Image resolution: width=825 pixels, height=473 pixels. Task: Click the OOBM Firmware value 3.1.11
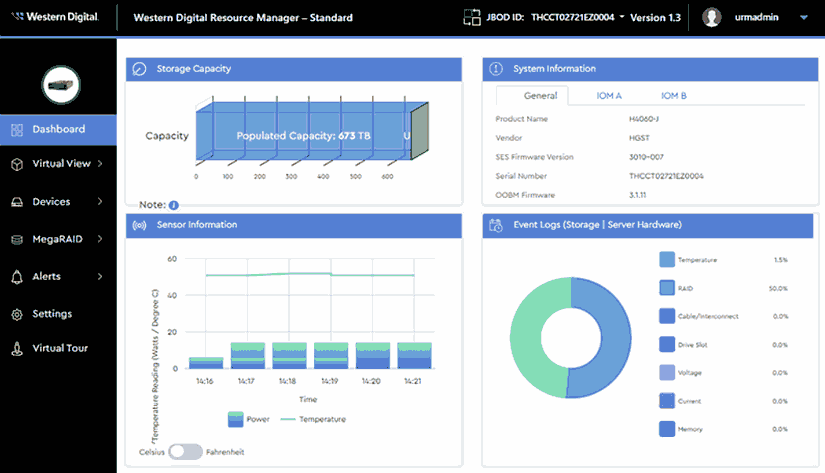[x=637, y=195]
